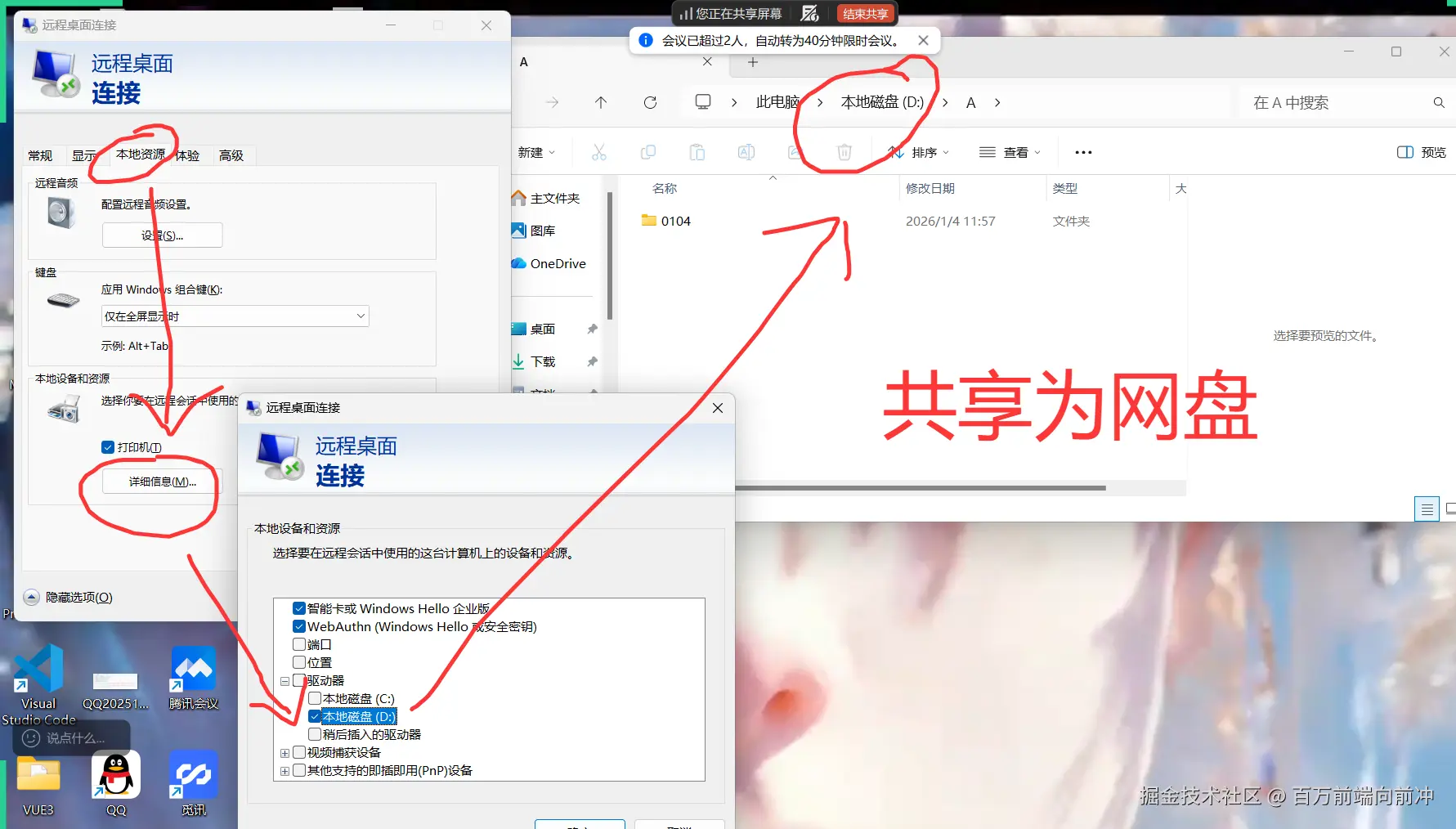Enable the 端口 checkbox
This screenshot has width=1456, height=829.
point(299,644)
